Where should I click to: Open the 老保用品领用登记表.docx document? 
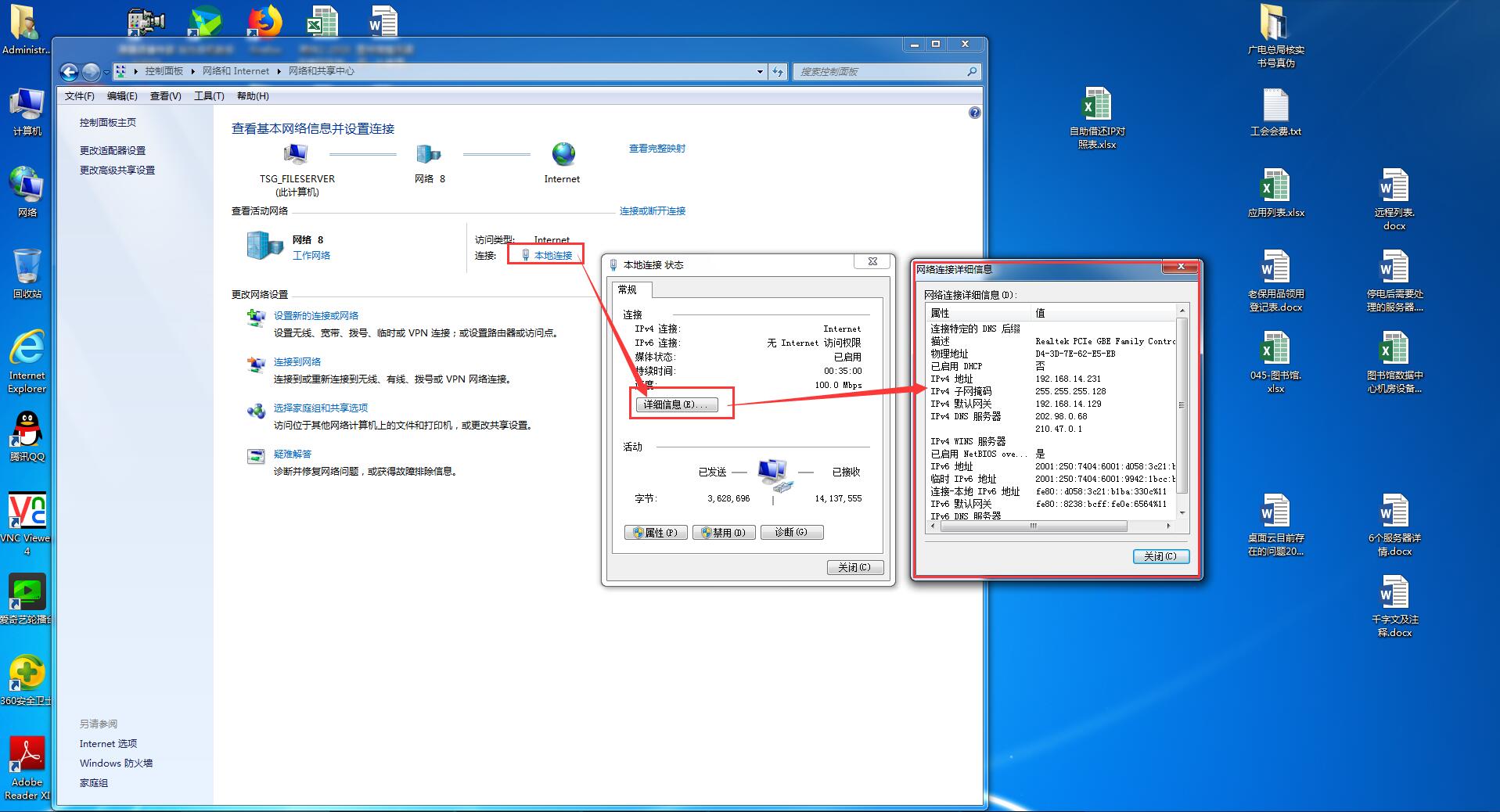point(1275,281)
